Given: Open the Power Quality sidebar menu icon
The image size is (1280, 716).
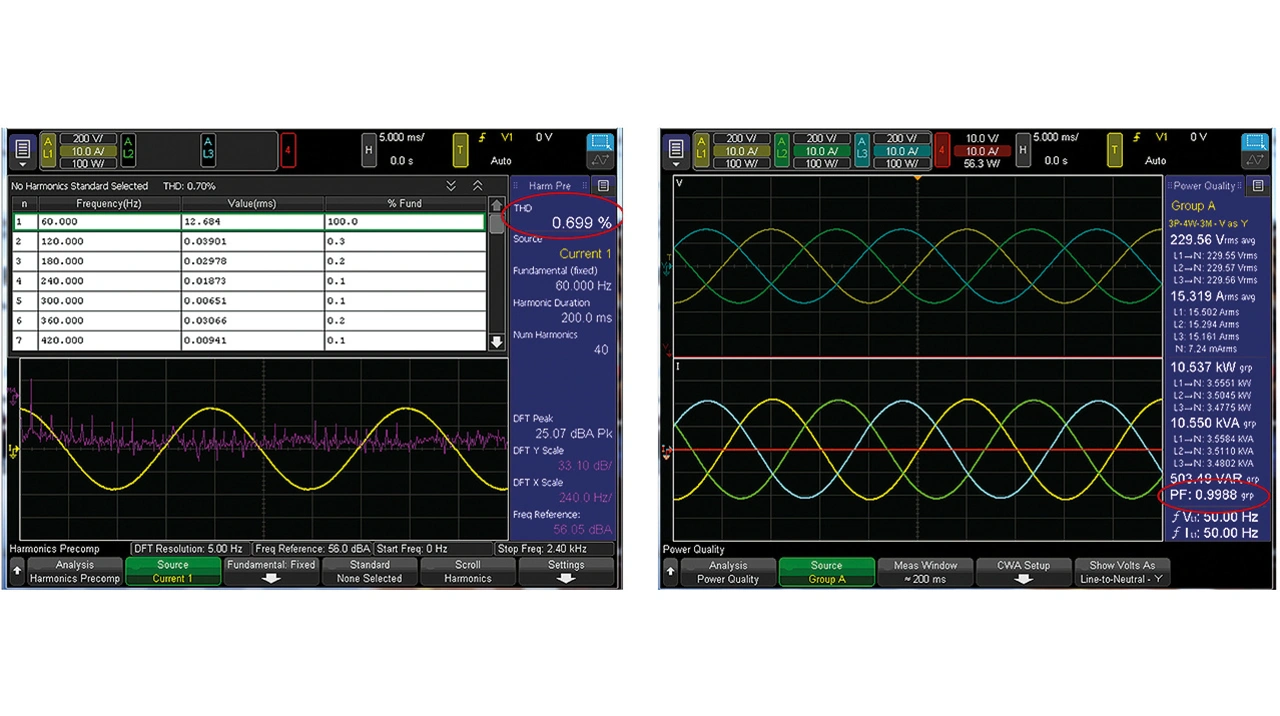Looking at the screenshot, I should (1259, 186).
